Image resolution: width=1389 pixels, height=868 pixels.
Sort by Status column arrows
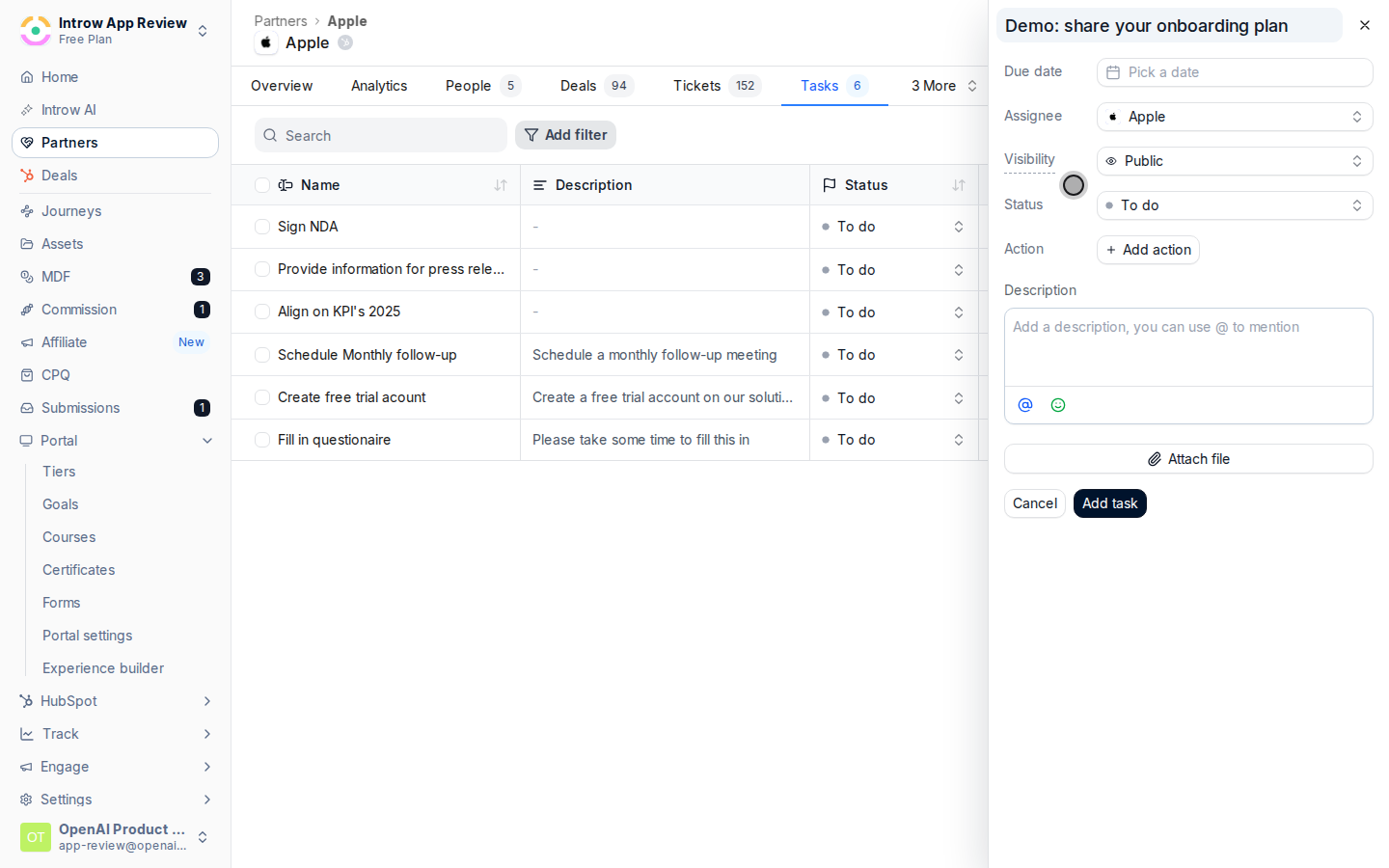(959, 185)
